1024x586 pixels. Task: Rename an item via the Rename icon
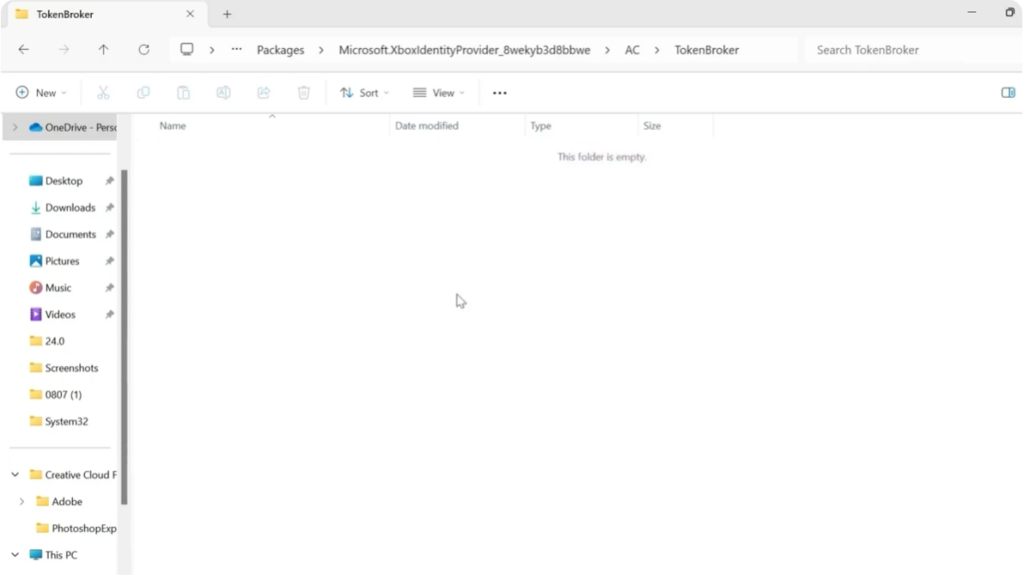(223, 92)
